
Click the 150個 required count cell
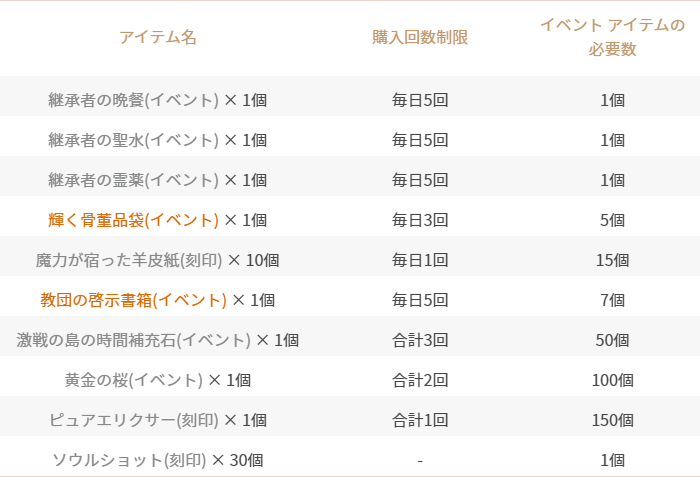[612, 420]
